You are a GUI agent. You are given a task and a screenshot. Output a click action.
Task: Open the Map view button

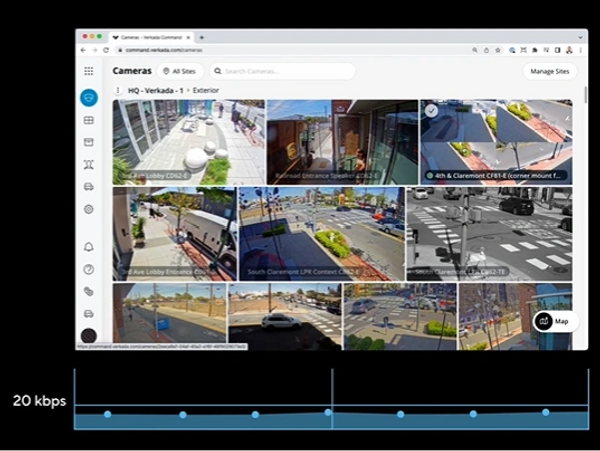[556, 321]
